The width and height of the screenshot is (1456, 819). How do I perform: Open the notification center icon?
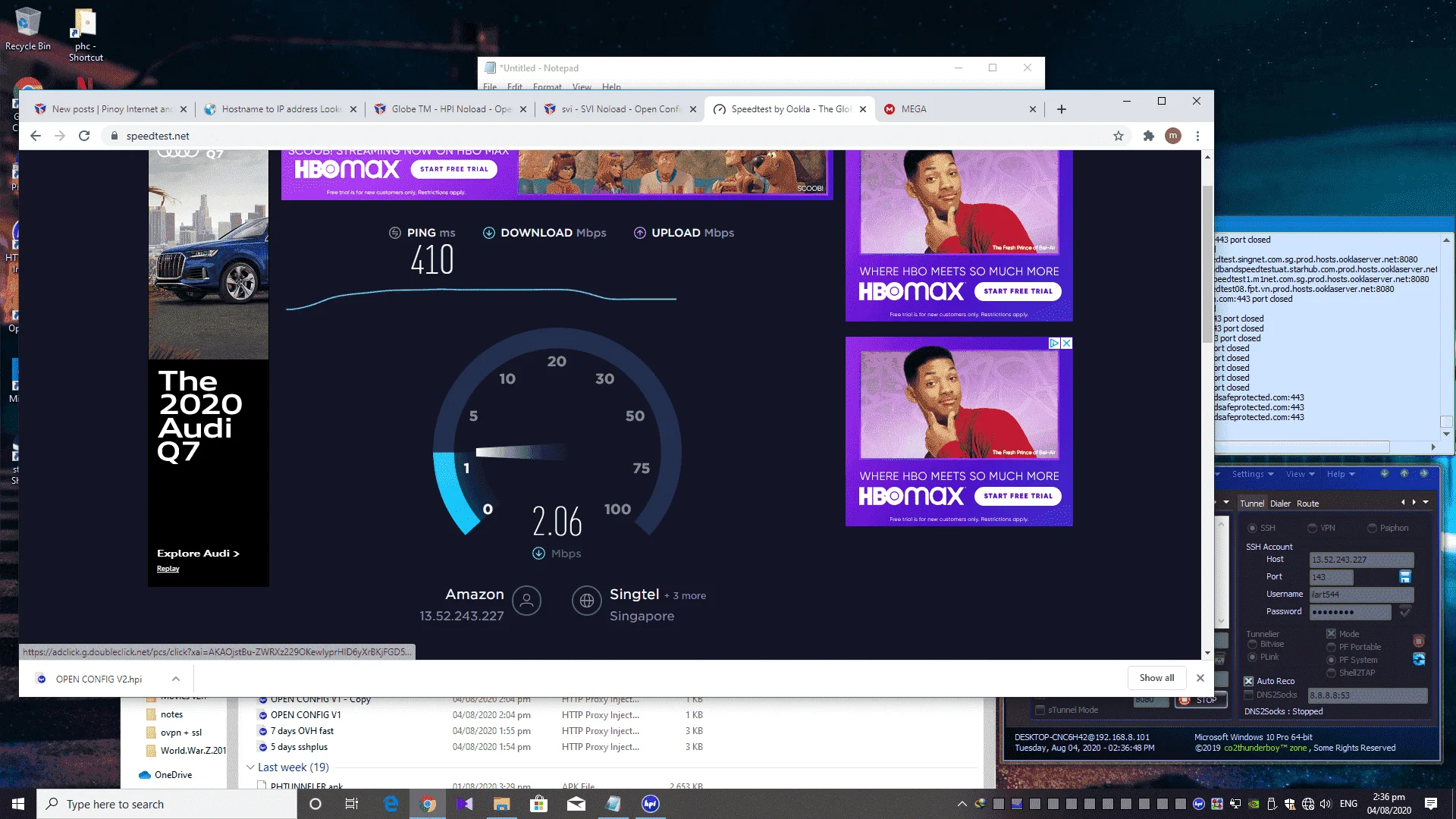[1430, 804]
